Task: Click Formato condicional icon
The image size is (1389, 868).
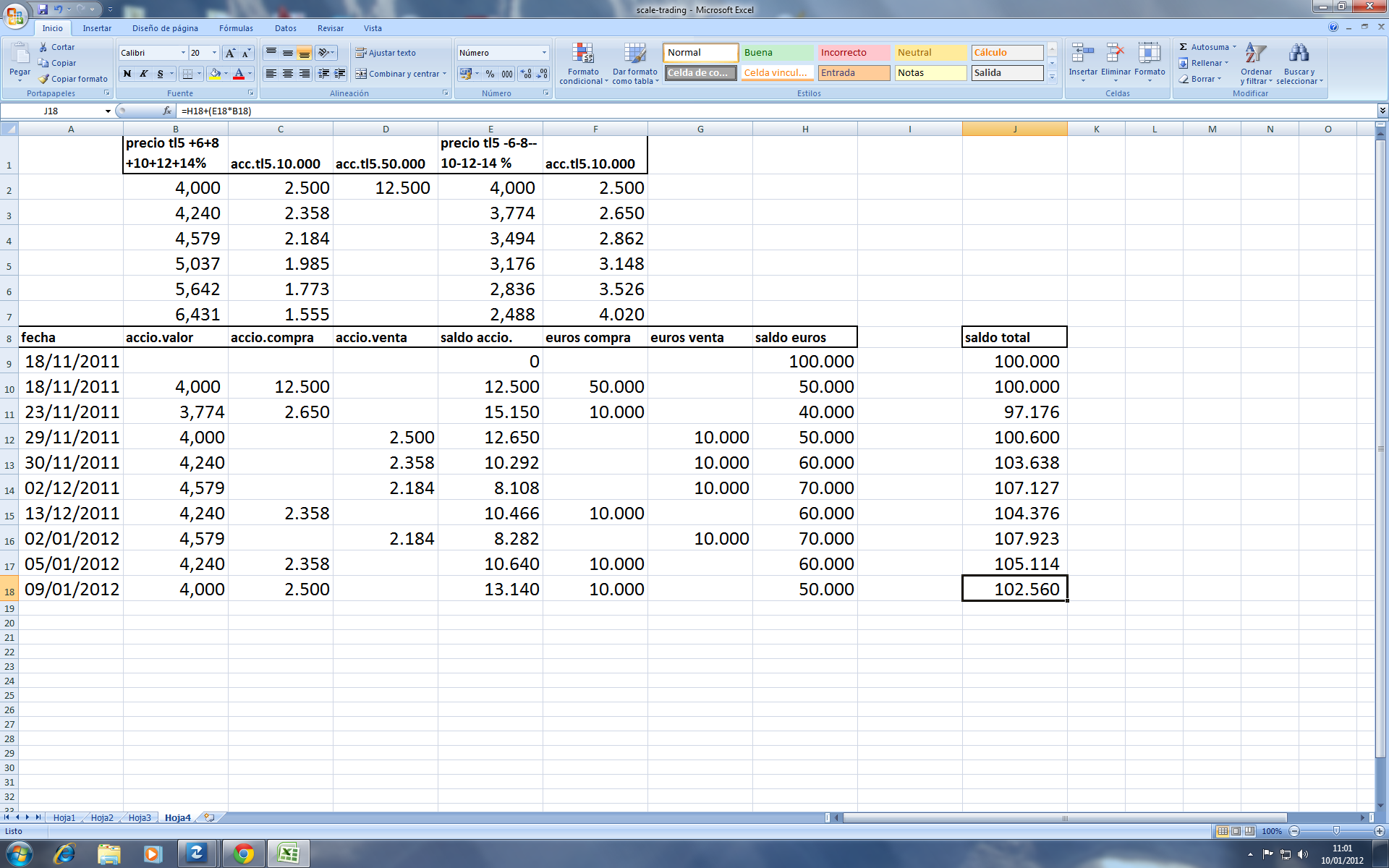Action: (583, 54)
